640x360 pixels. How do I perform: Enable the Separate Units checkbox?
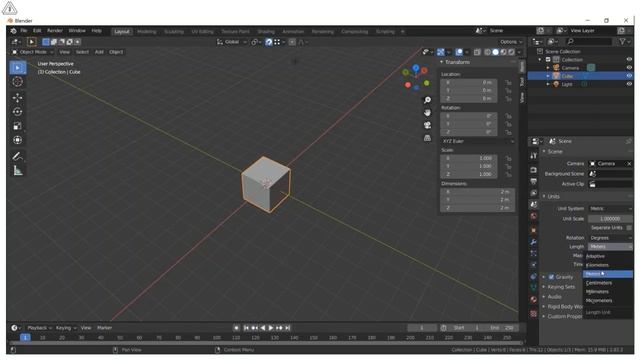629,228
